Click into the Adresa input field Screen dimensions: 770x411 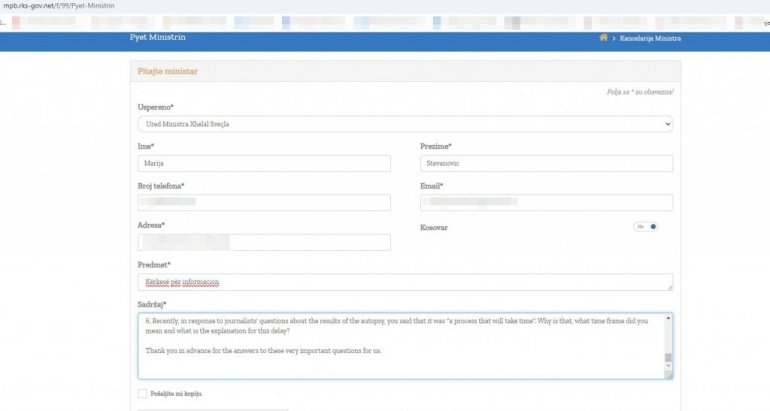(x=263, y=242)
